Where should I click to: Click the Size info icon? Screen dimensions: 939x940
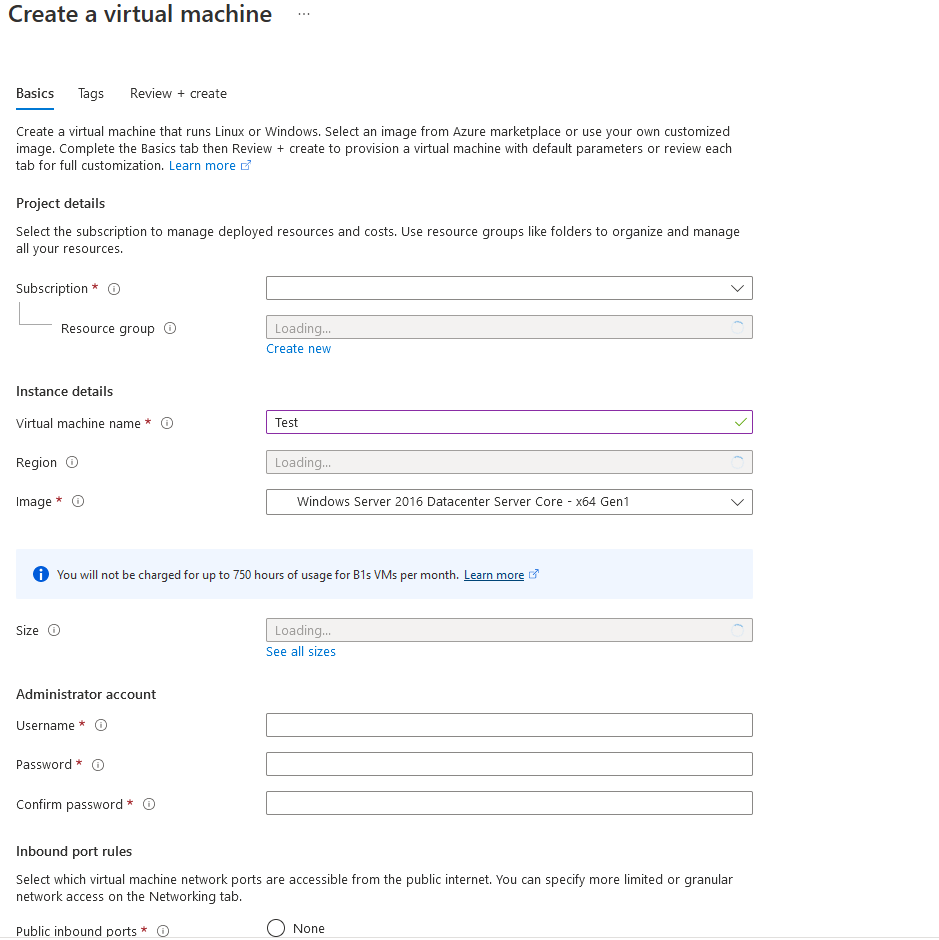[52, 630]
